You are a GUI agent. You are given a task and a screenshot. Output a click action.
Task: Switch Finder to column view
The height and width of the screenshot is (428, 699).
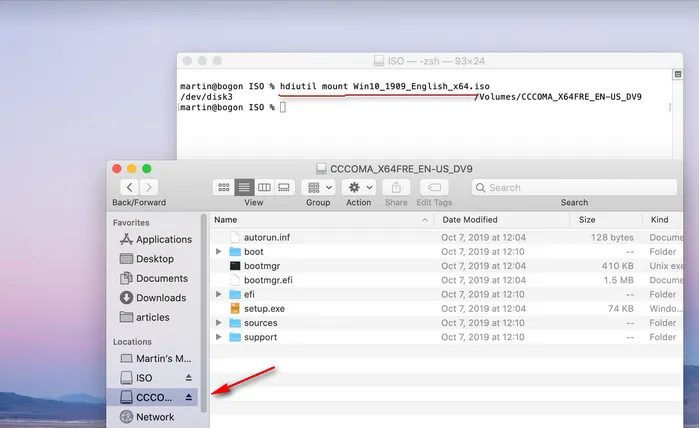click(x=264, y=187)
